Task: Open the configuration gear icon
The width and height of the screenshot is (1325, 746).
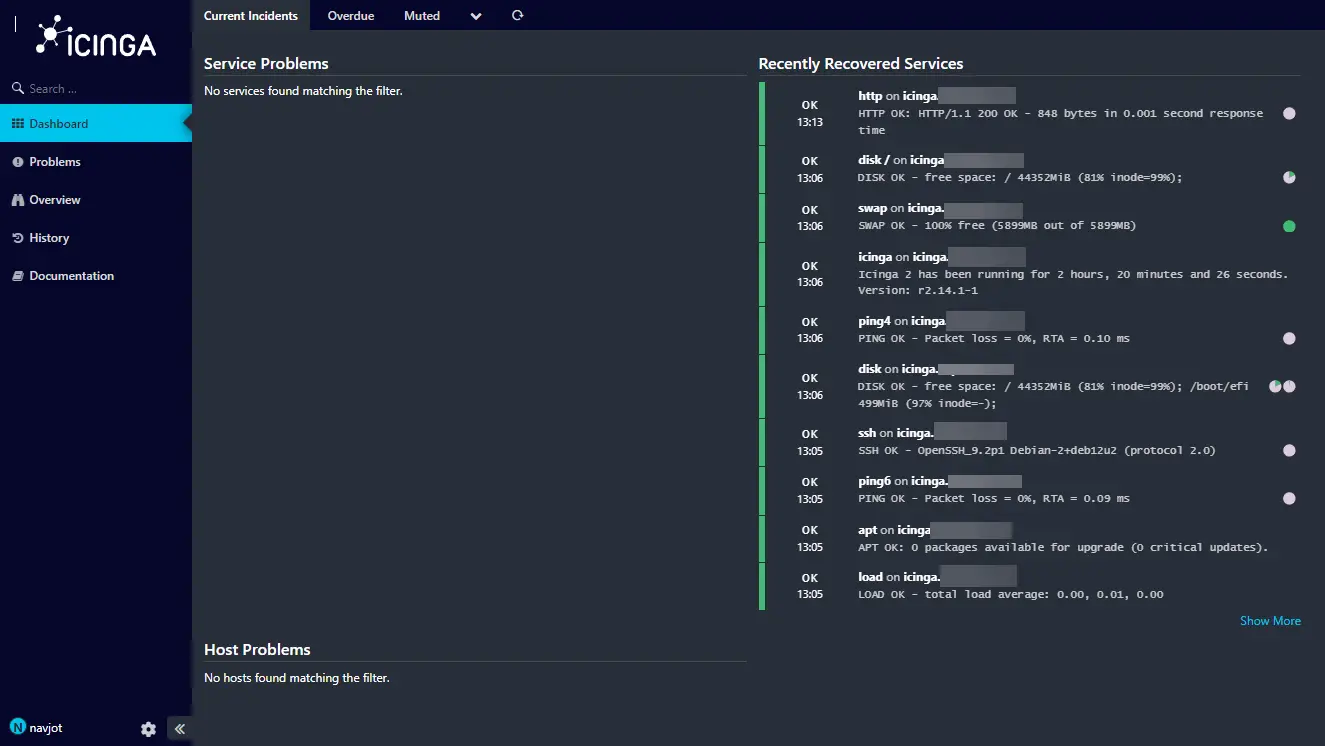Action: [148, 729]
